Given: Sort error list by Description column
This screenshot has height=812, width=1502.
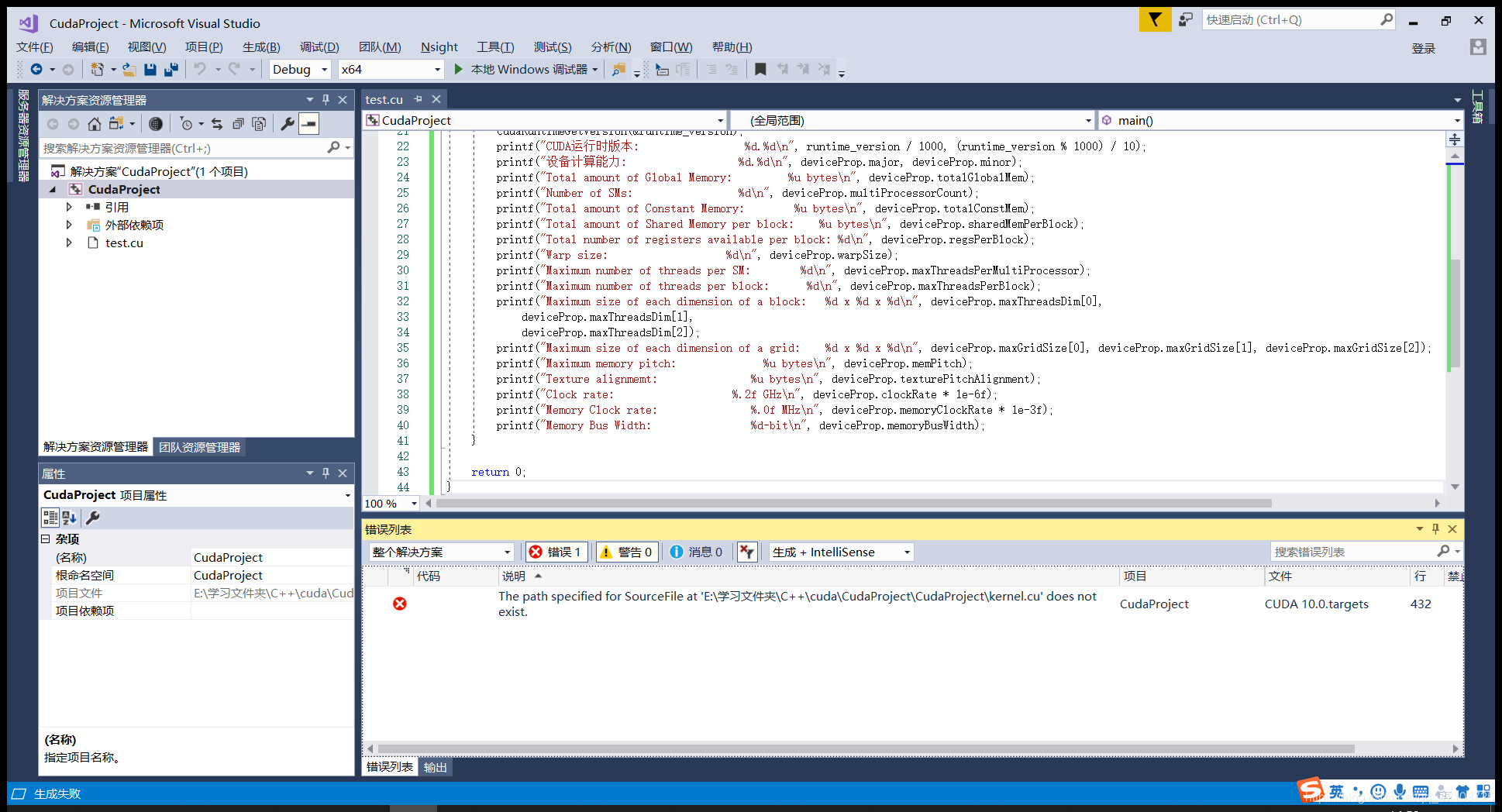Looking at the screenshot, I should [808, 576].
